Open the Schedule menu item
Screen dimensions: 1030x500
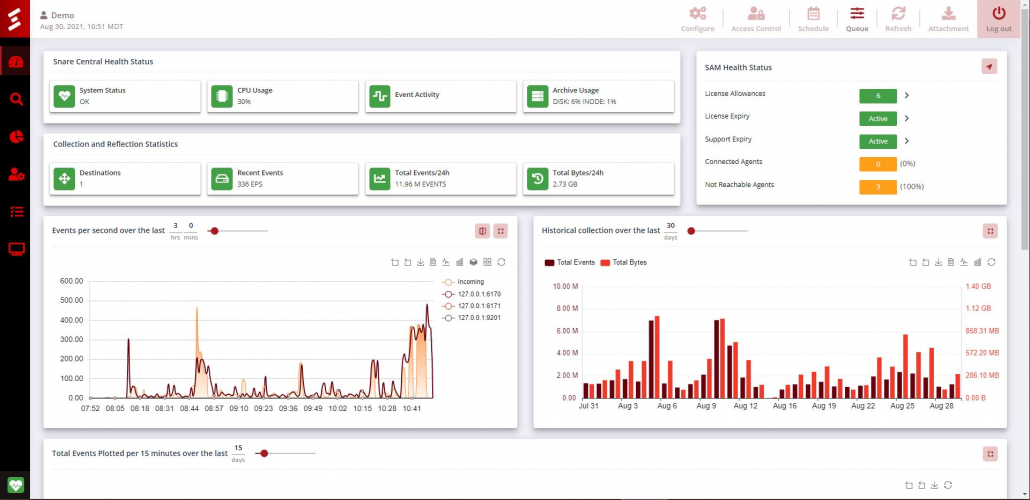(813, 19)
